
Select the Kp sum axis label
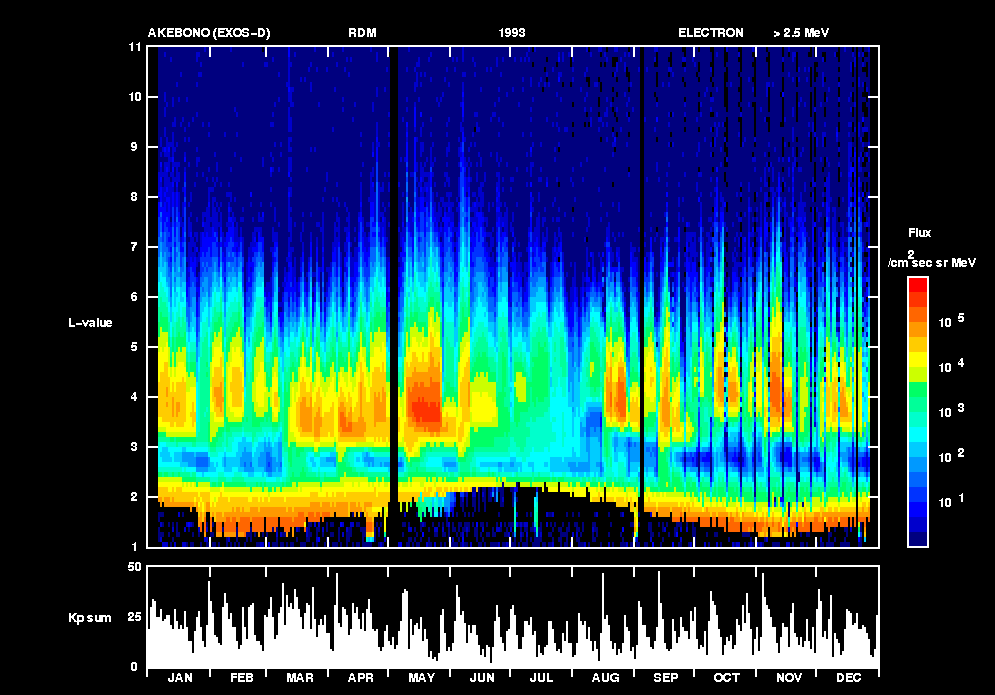[90, 618]
